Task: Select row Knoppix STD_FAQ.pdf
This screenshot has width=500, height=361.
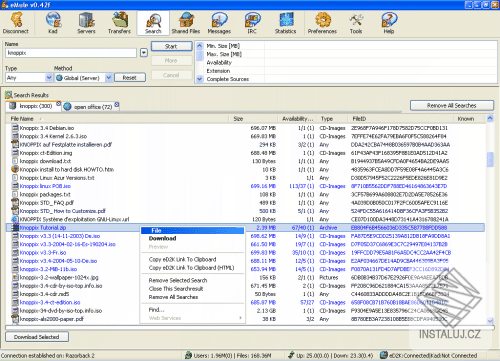Action: 245,203
